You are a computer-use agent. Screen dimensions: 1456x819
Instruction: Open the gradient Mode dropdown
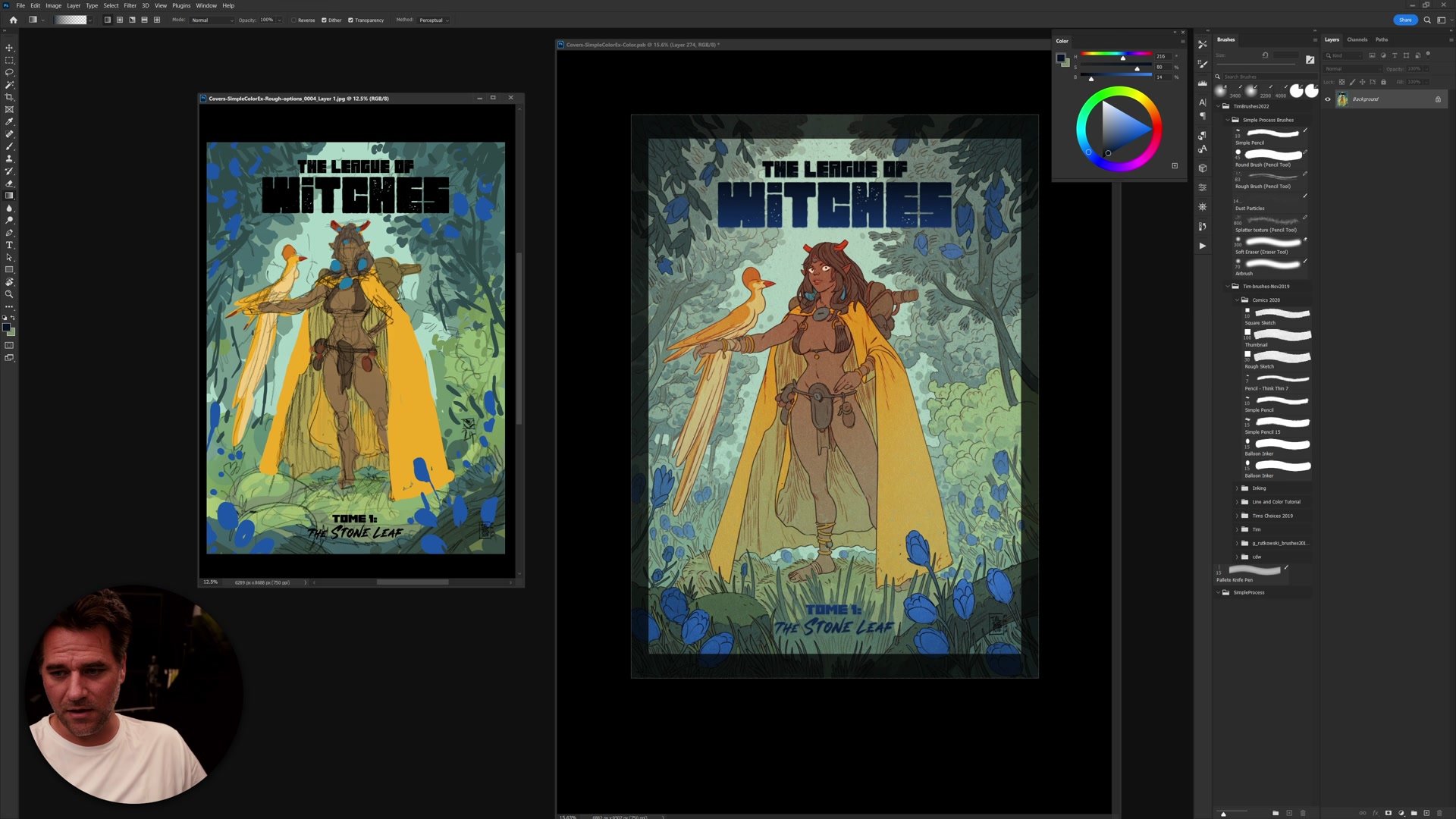point(212,20)
